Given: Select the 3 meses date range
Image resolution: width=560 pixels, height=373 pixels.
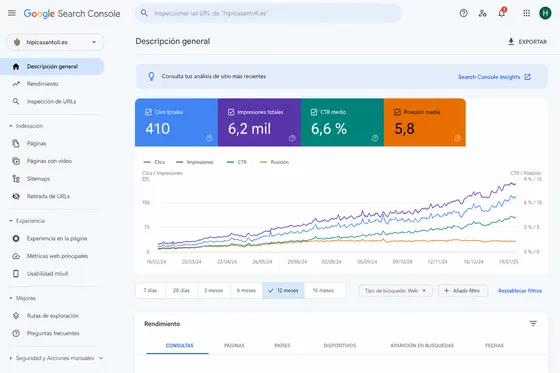Looking at the screenshot, I should pos(214,290).
